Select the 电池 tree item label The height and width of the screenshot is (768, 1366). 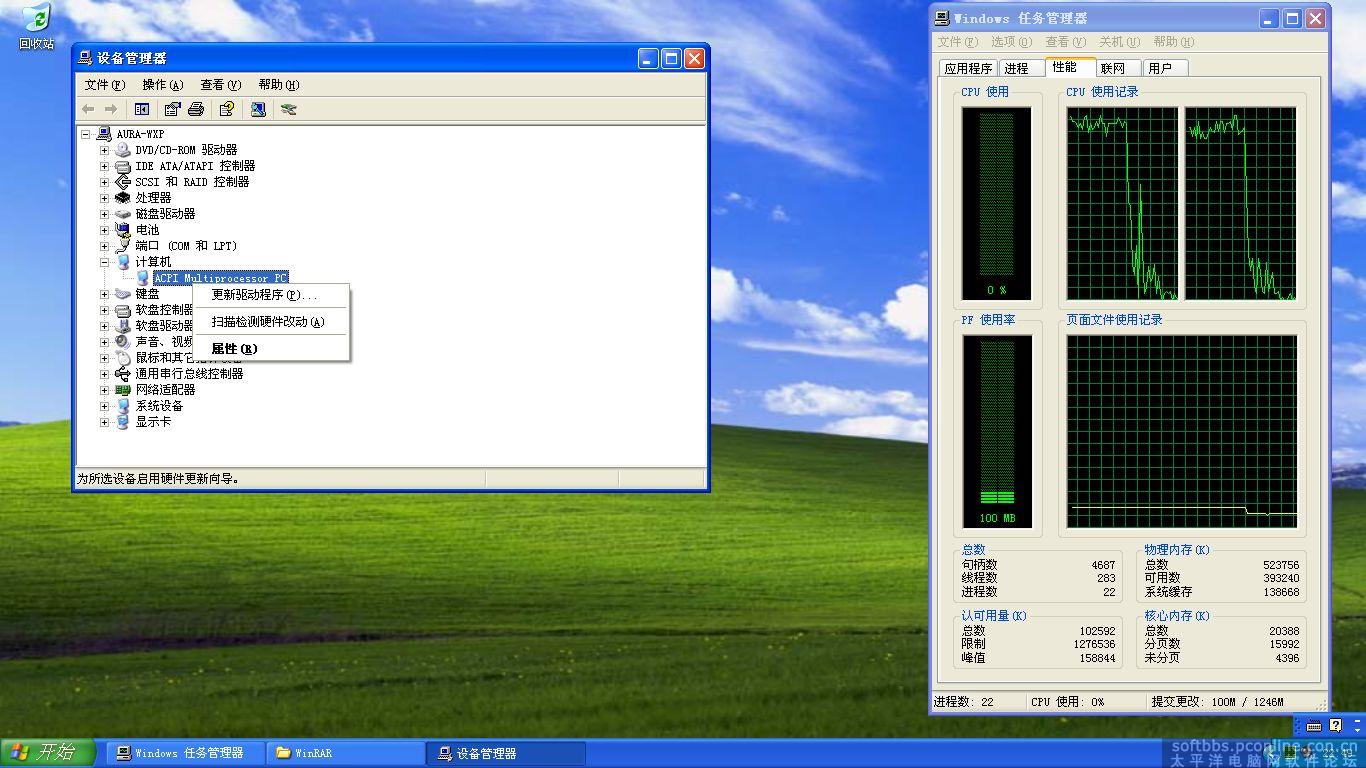(147, 230)
